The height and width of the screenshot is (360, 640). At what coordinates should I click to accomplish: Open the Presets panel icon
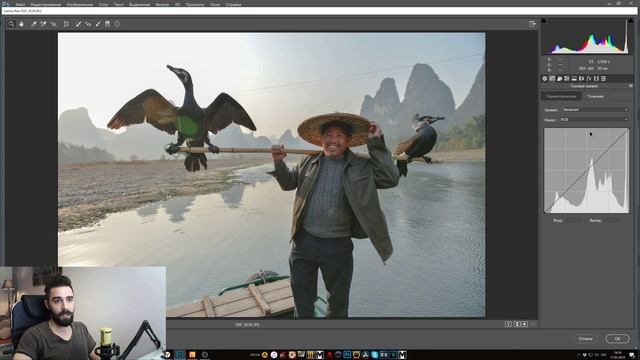[x=604, y=78]
